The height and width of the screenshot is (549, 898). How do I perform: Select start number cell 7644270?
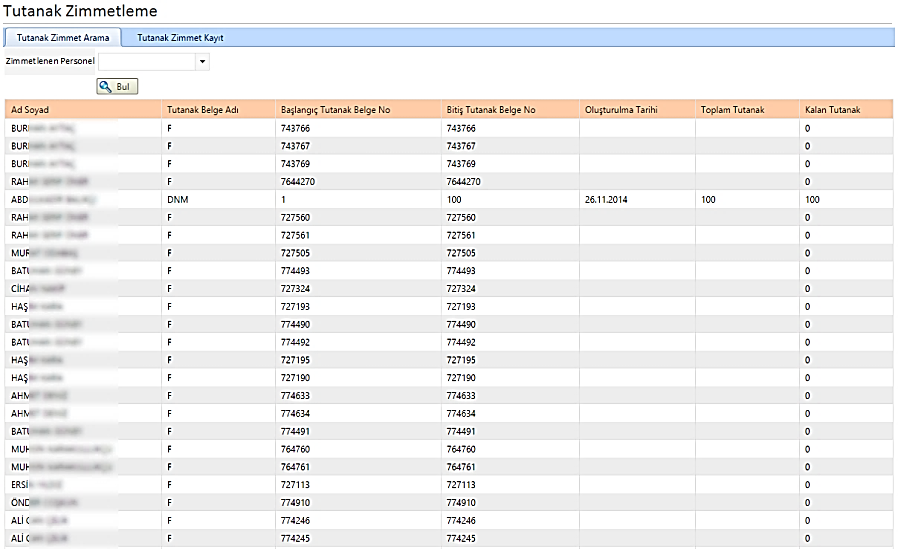coord(358,181)
